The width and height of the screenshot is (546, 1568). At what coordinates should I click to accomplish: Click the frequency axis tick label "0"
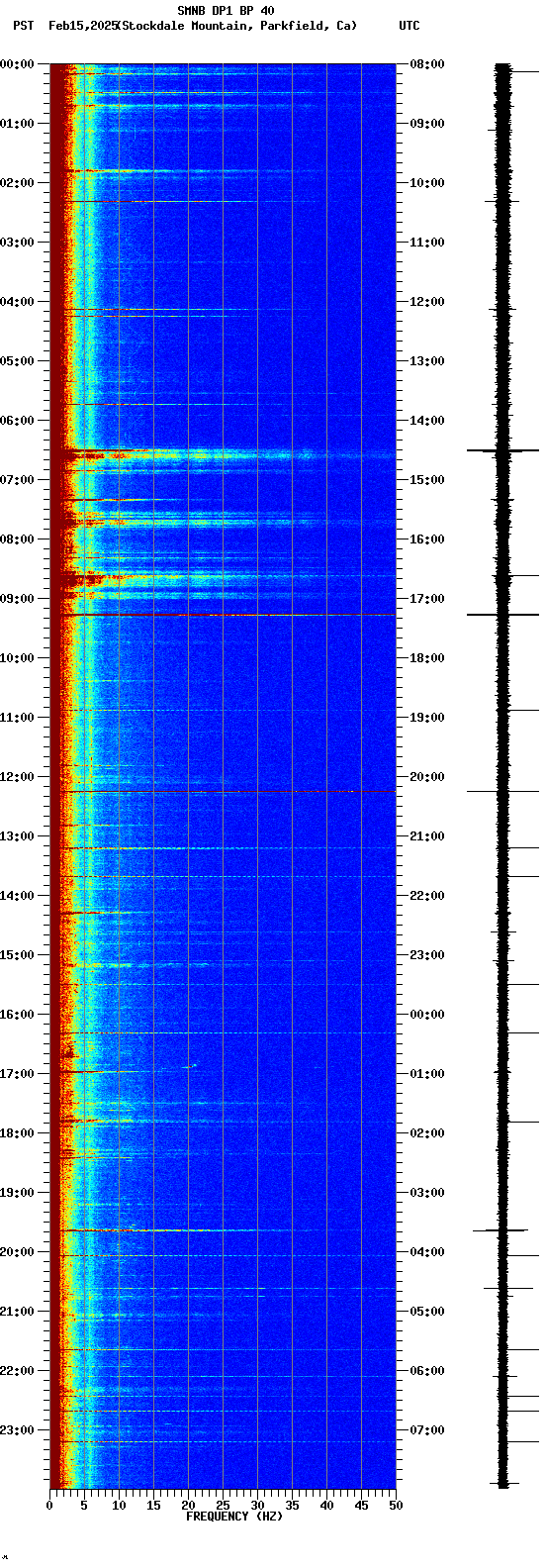(49, 1507)
